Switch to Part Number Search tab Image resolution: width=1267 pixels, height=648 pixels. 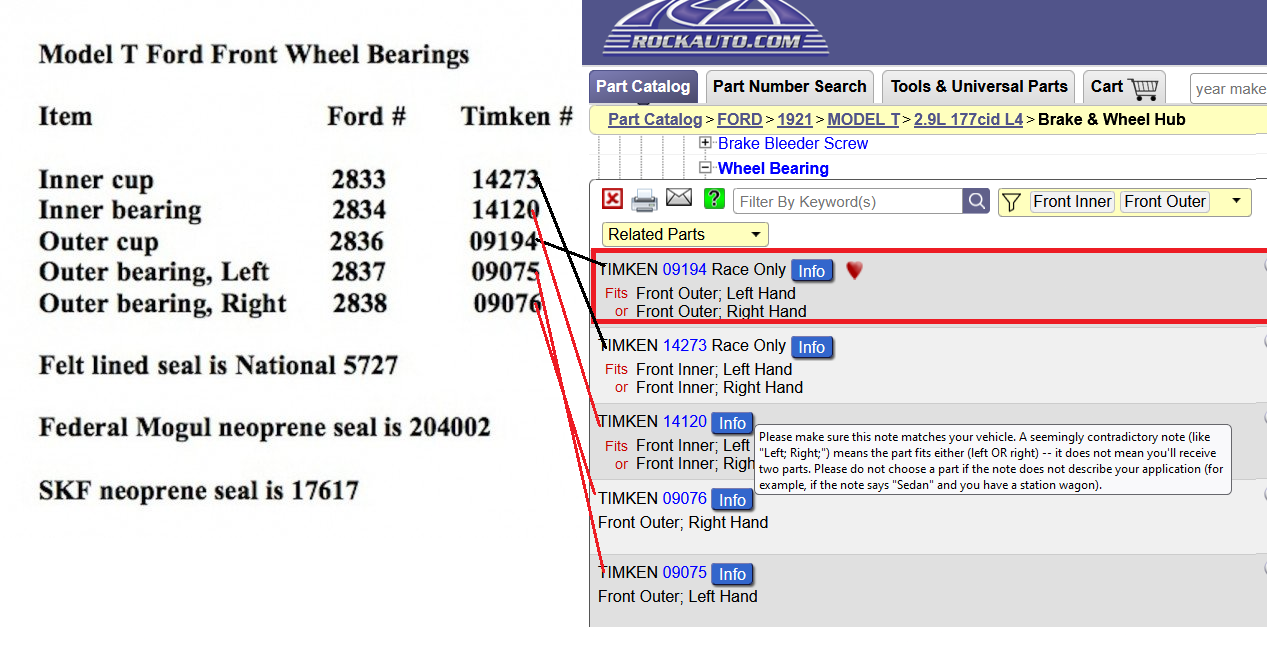click(789, 86)
